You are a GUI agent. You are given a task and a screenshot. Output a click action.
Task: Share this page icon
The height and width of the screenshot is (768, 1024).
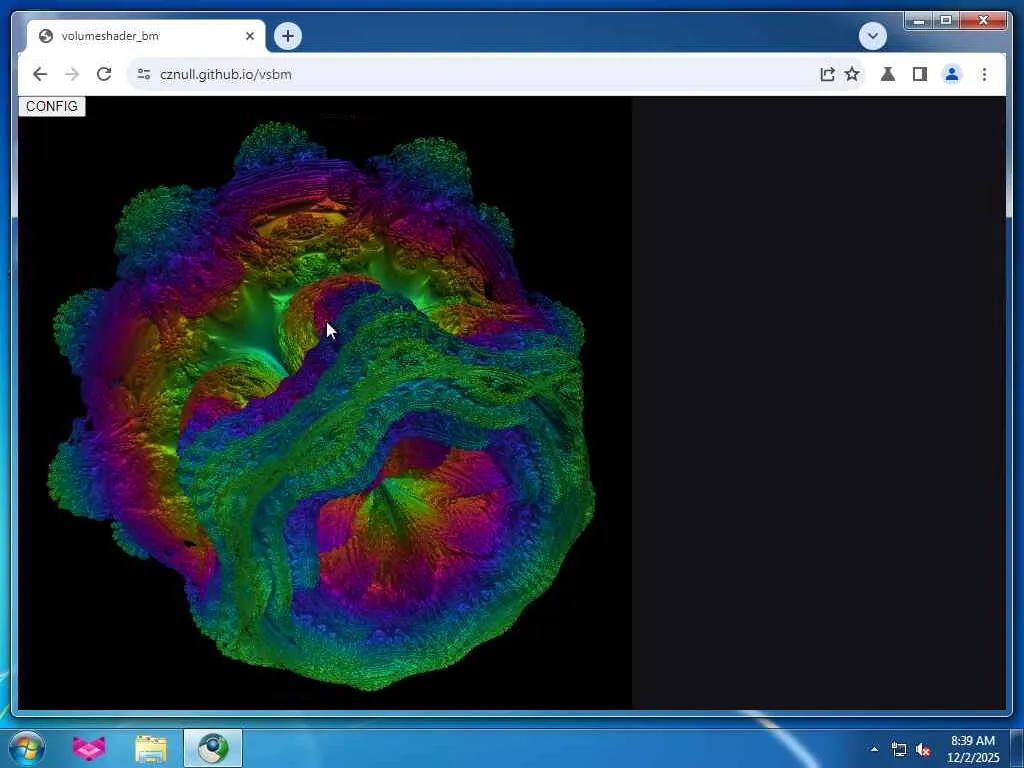[x=827, y=74]
